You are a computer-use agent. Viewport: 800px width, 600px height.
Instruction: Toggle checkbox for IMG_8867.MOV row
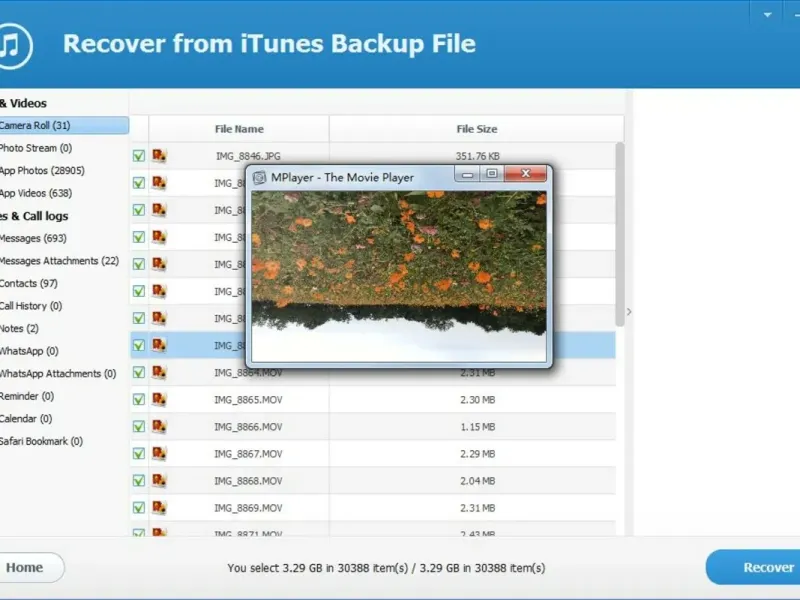[x=138, y=454]
